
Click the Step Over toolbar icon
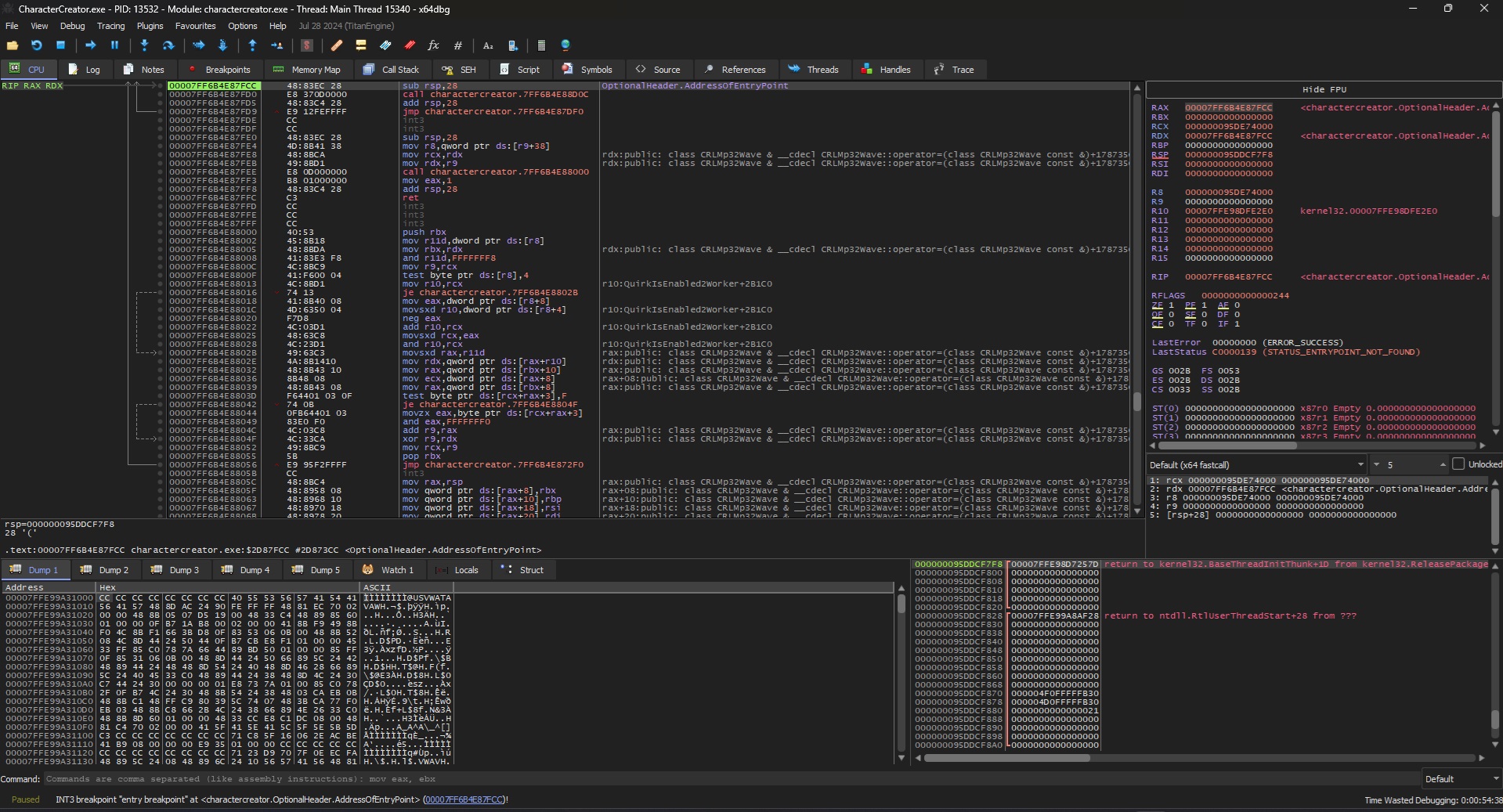coord(168,45)
